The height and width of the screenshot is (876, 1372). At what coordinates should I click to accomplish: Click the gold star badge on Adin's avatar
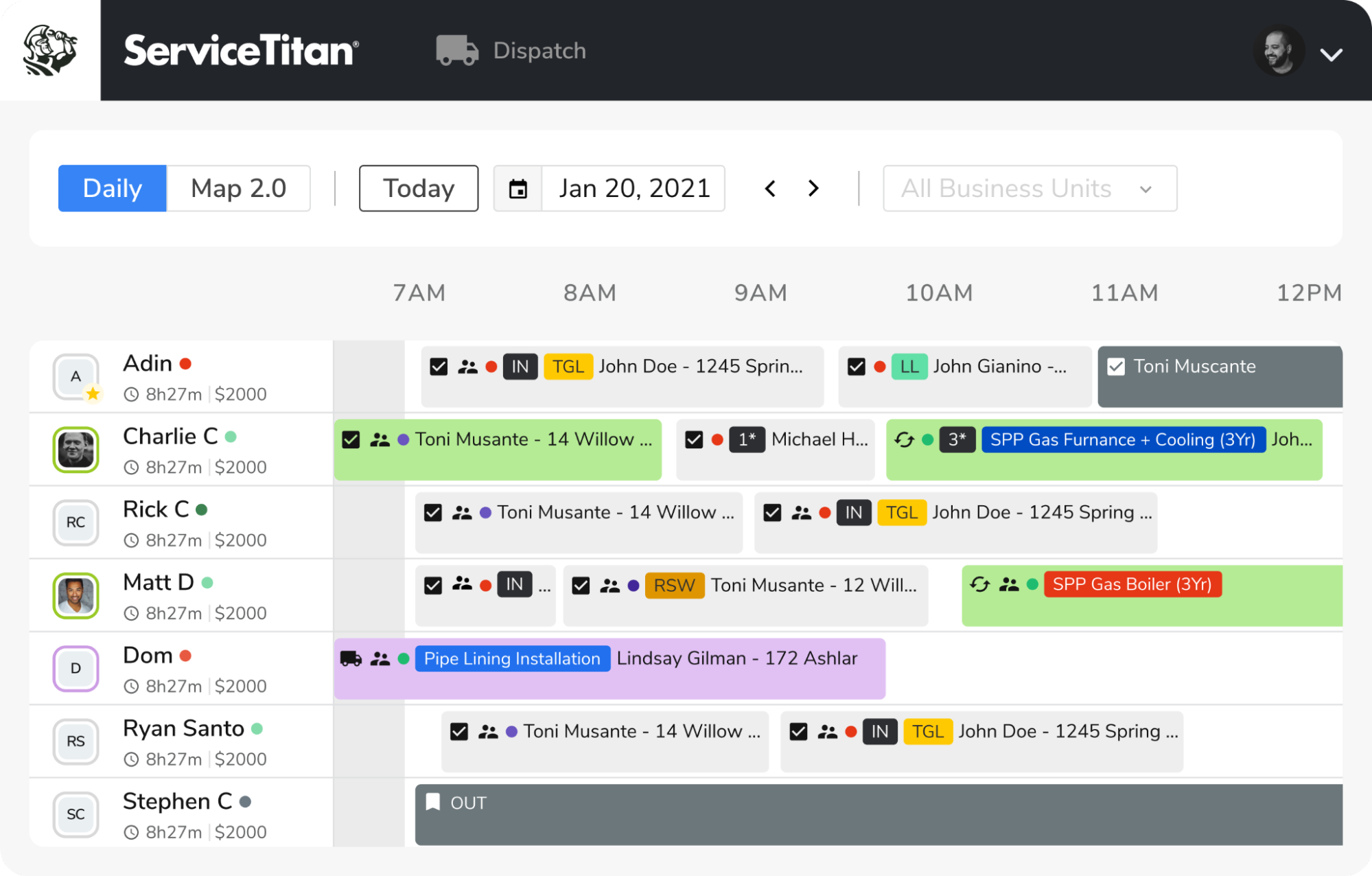pos(93,393)
